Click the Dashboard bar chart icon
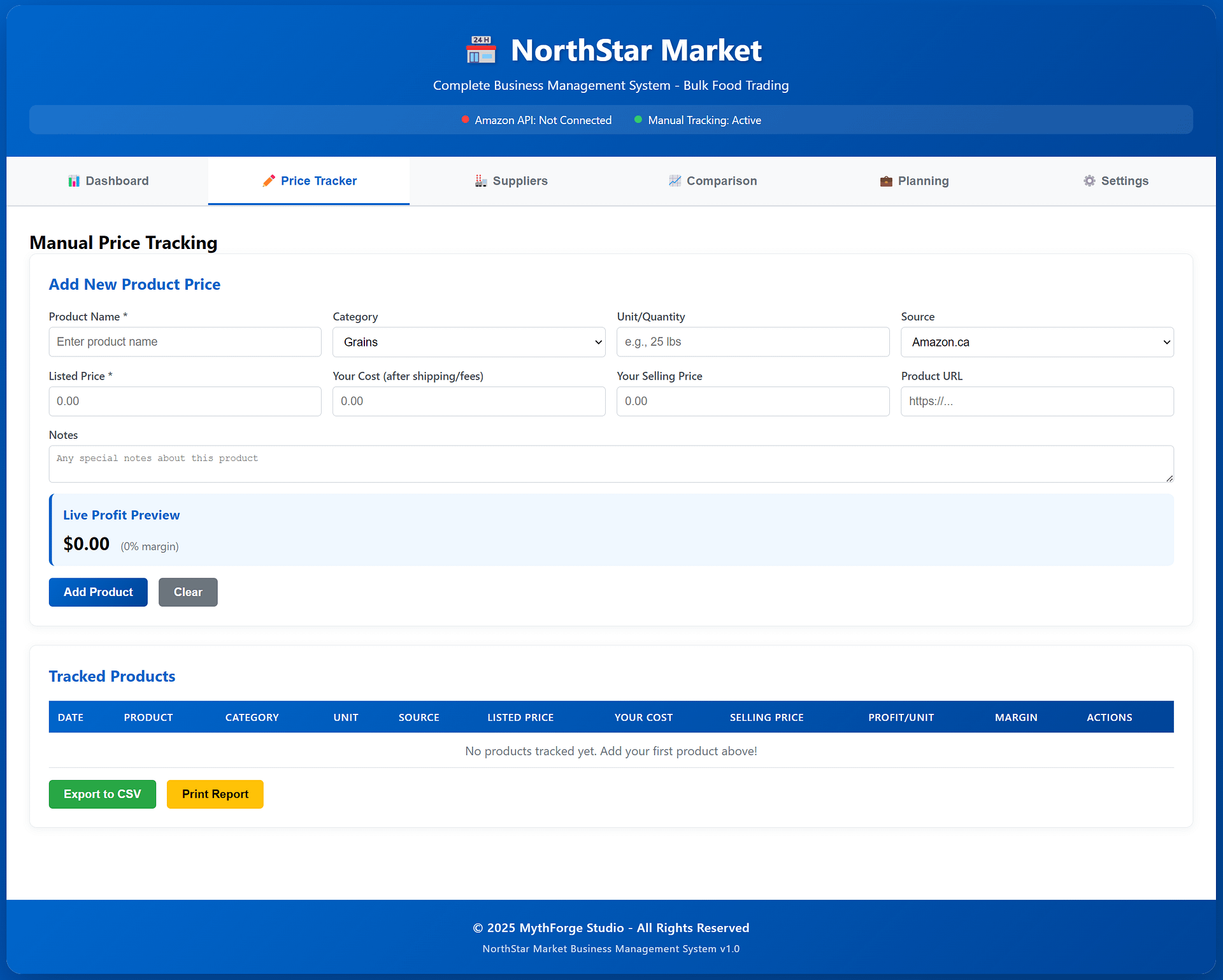 74,181
